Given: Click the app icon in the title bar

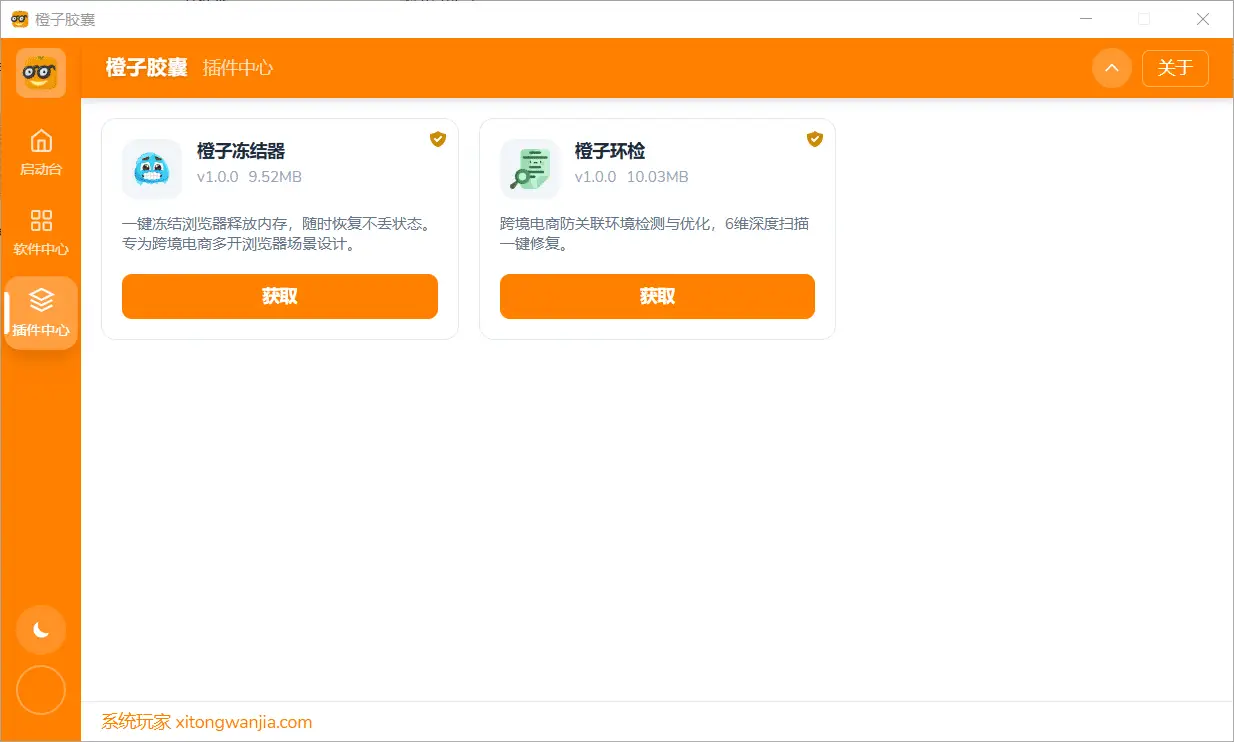Looking at the screenshot, I should [19, 19].
